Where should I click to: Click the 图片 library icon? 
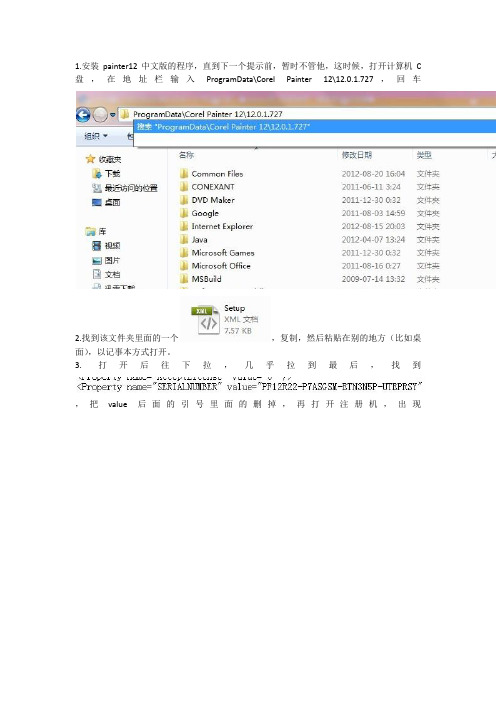tap(97, 260)
